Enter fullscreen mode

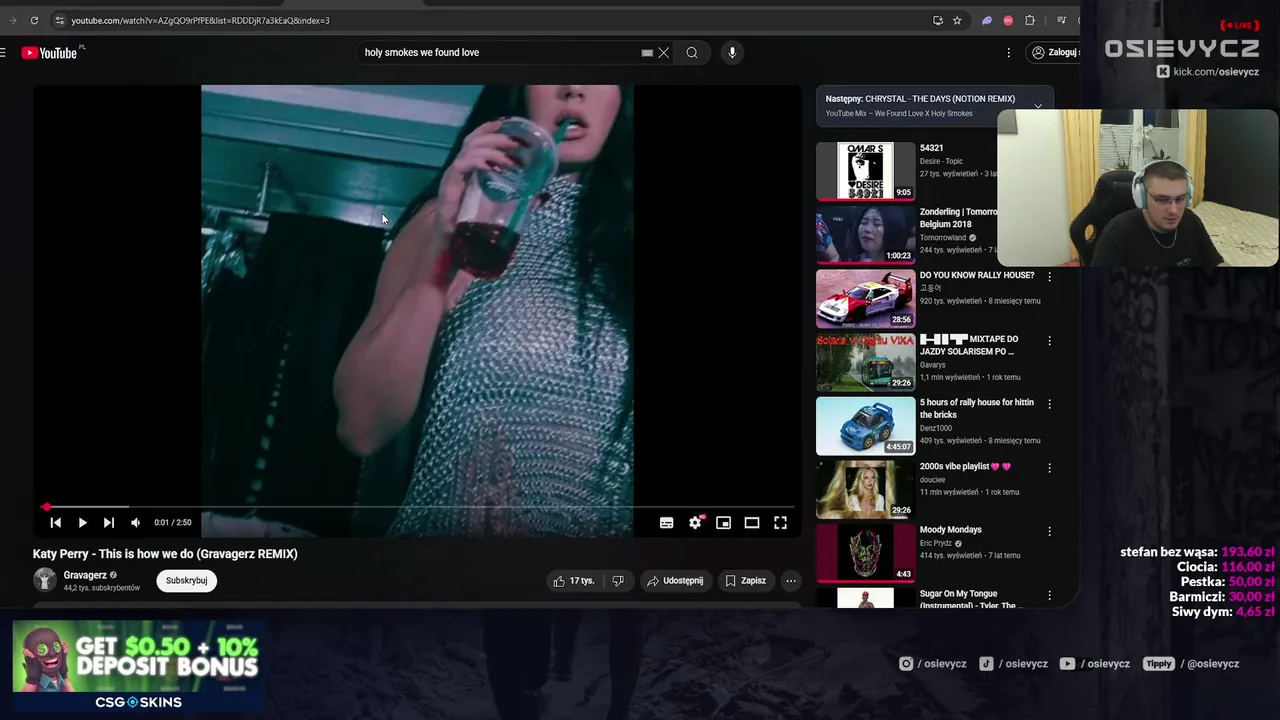pos(780,523)
